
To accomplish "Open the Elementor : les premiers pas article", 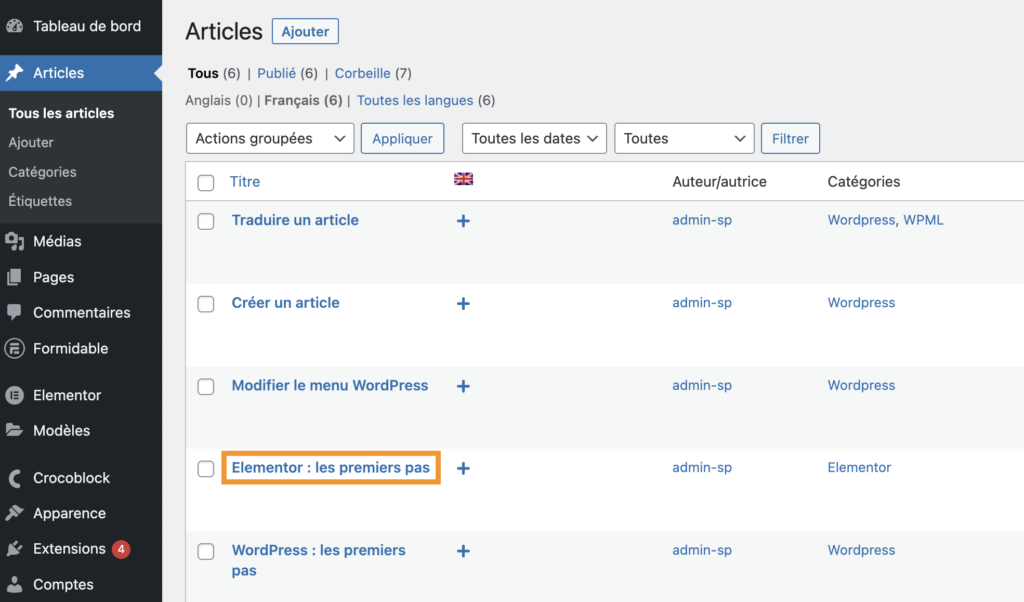I will 330,467.
